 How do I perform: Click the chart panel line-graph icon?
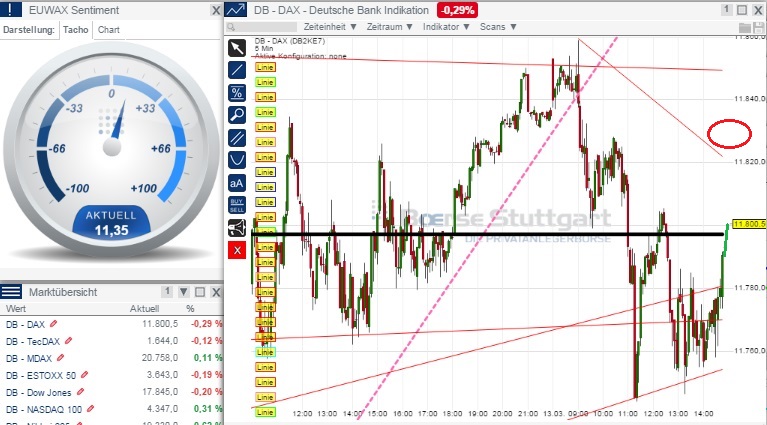coord(236,10)
